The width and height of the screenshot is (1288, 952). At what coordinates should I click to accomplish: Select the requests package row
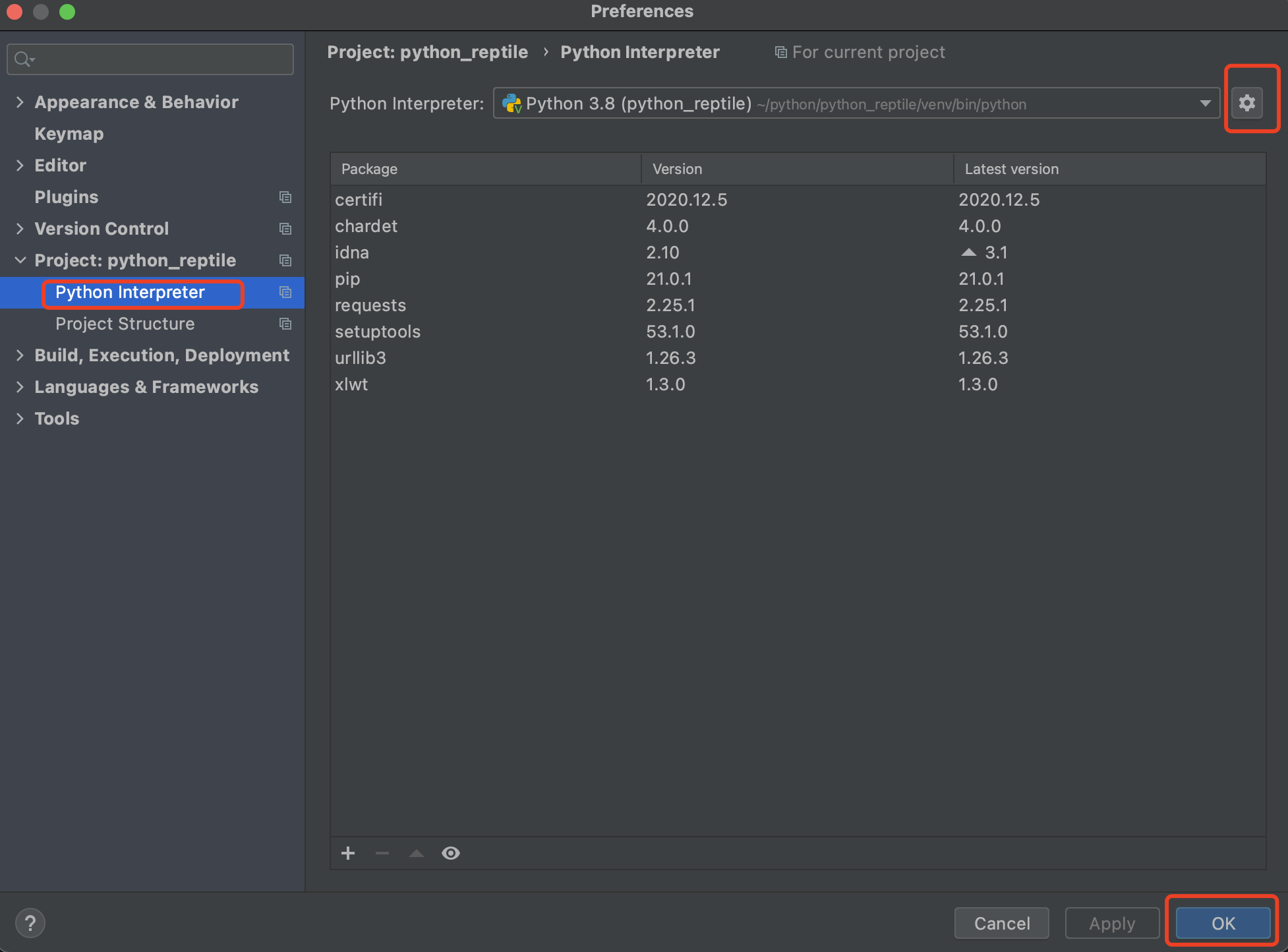pyautogui.click(x=798, y=305)
